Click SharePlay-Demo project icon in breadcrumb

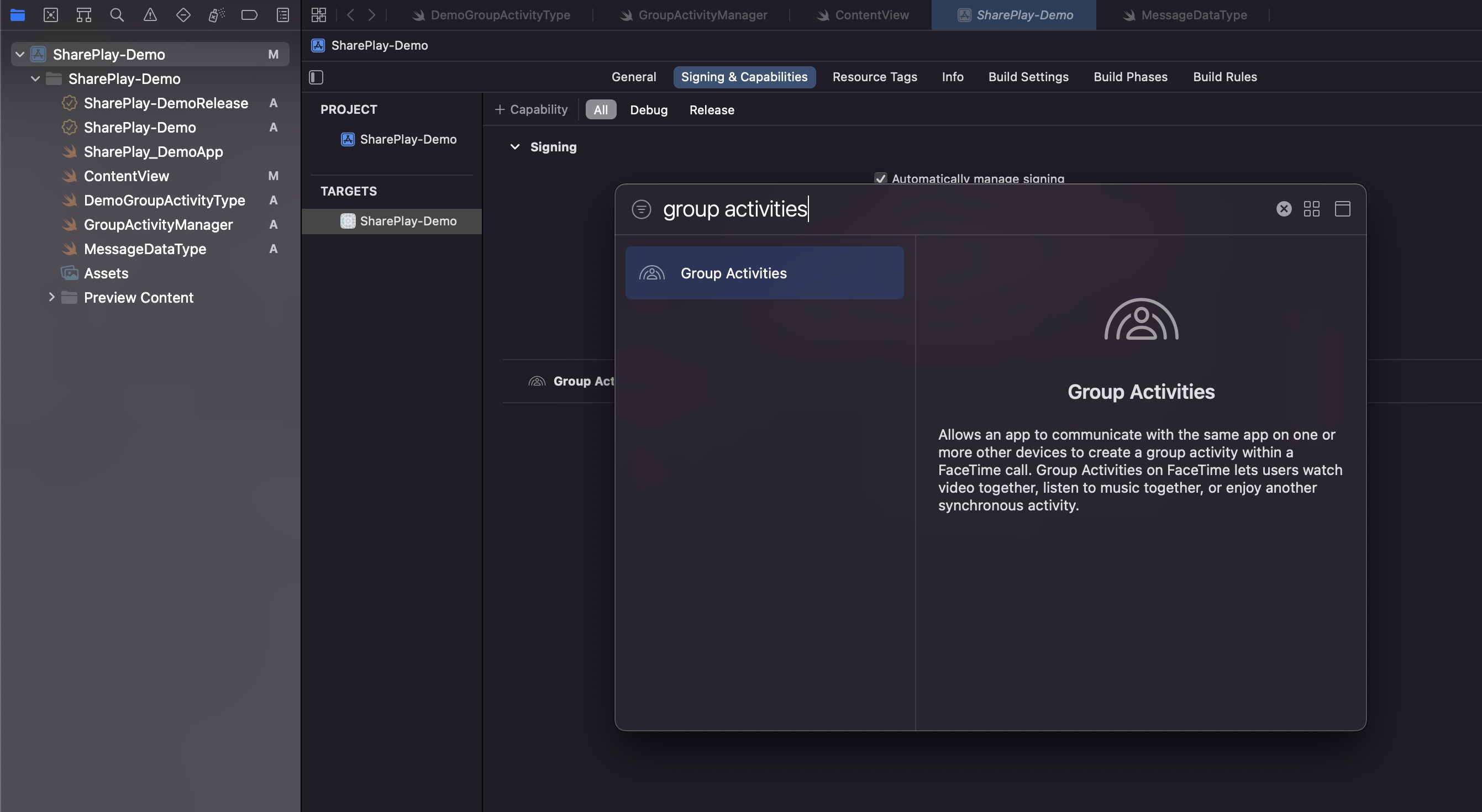pyautogui.click(x=318, y=45)
